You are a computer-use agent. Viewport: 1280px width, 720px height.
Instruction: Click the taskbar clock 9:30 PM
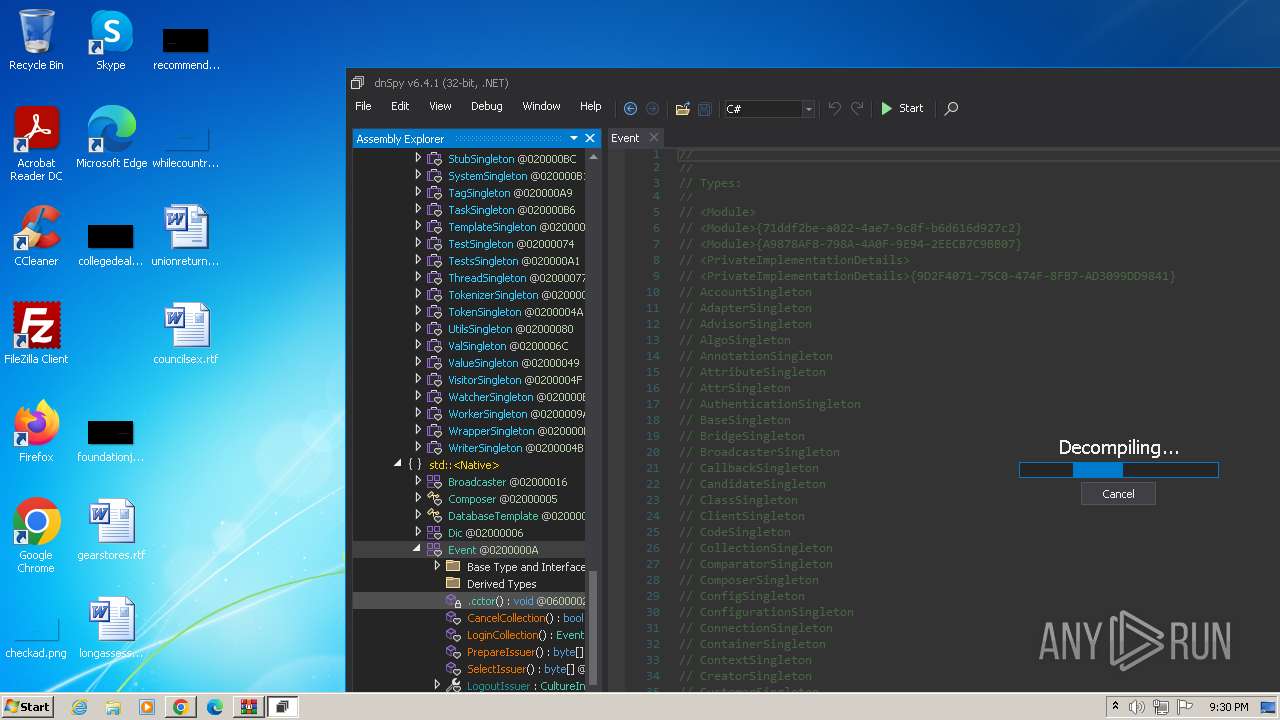1228,707
